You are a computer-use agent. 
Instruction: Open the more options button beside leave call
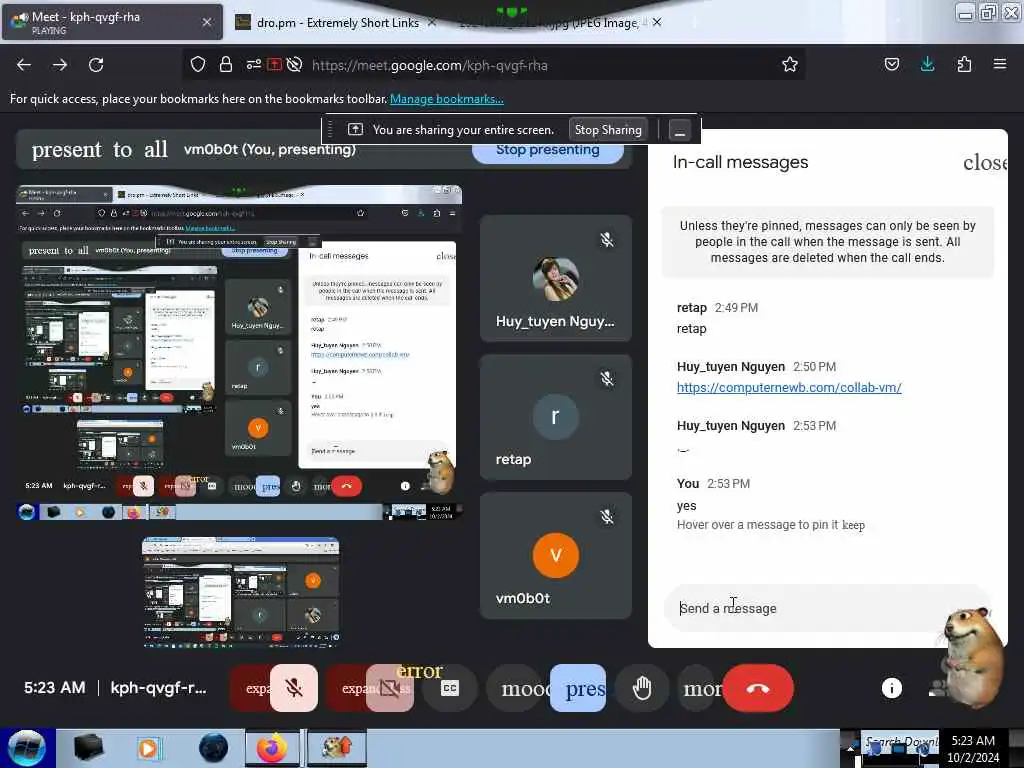point(699,688)
